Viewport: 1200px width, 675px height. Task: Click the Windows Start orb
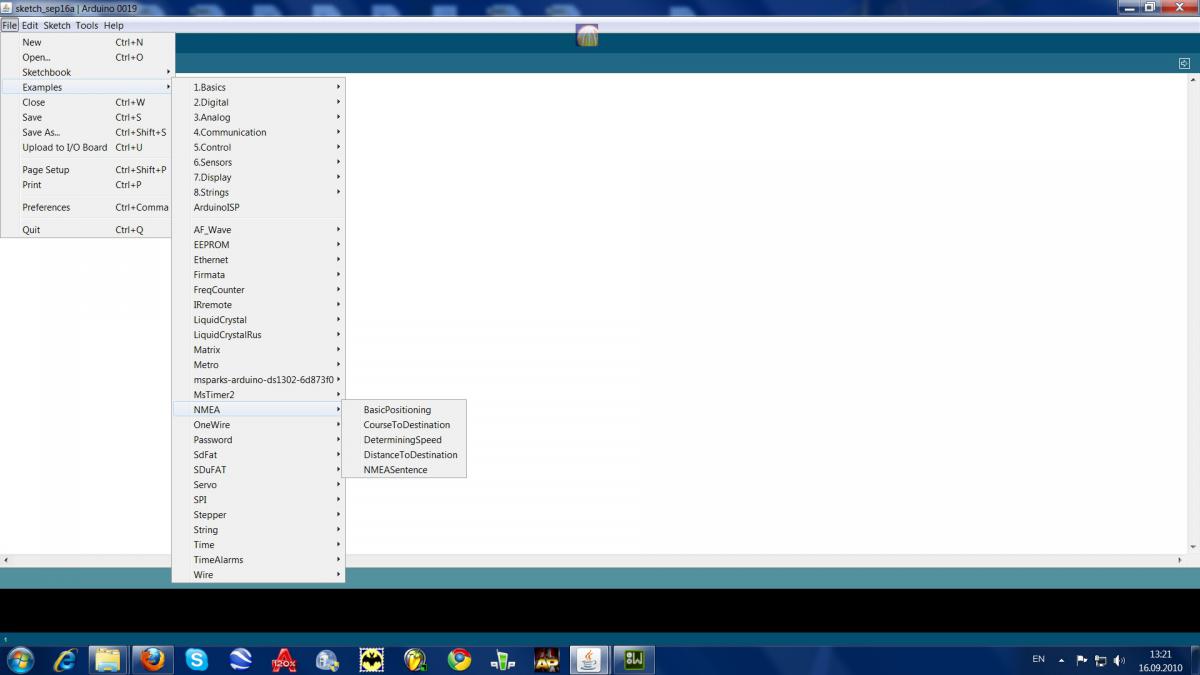click(19, 659)
